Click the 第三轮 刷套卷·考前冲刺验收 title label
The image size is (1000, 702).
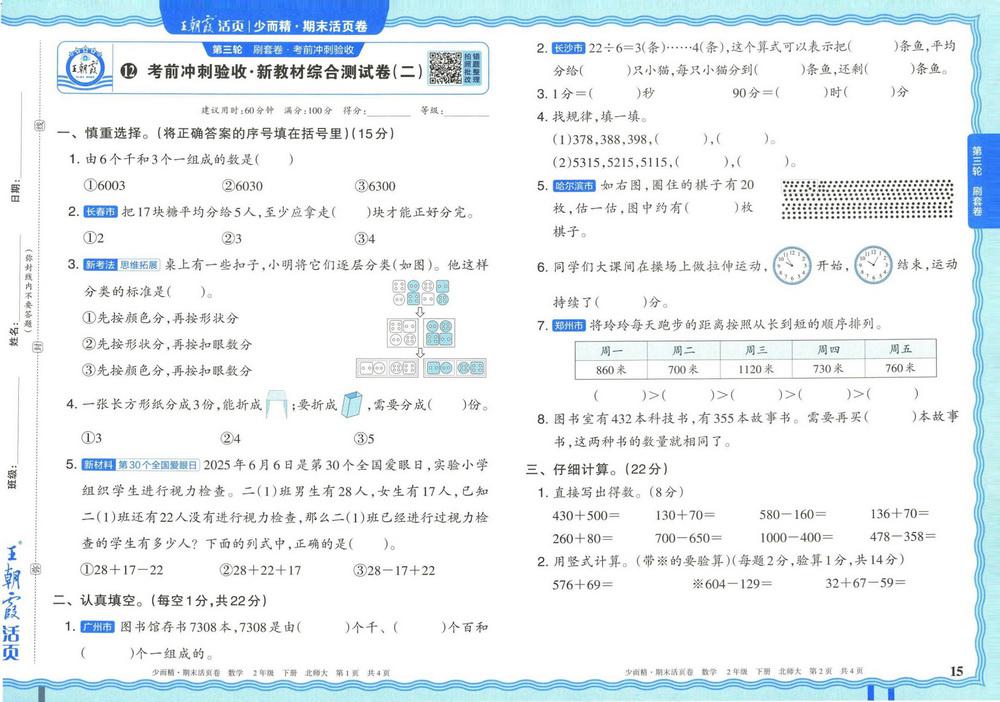coord(283,49)
